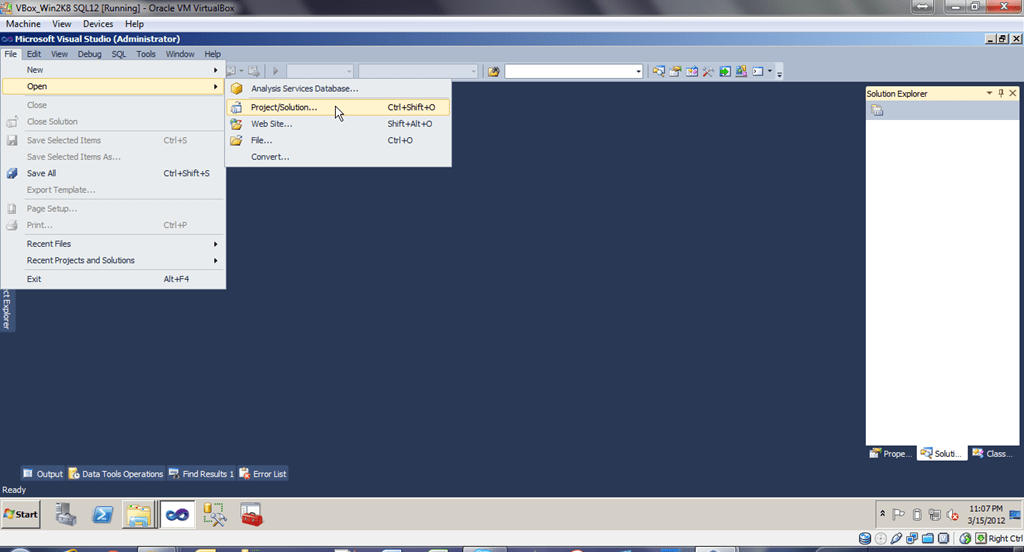1024x552 pixels.
Task: Click the SQL Server tools taskbar icon
Action: pos(215,515)
